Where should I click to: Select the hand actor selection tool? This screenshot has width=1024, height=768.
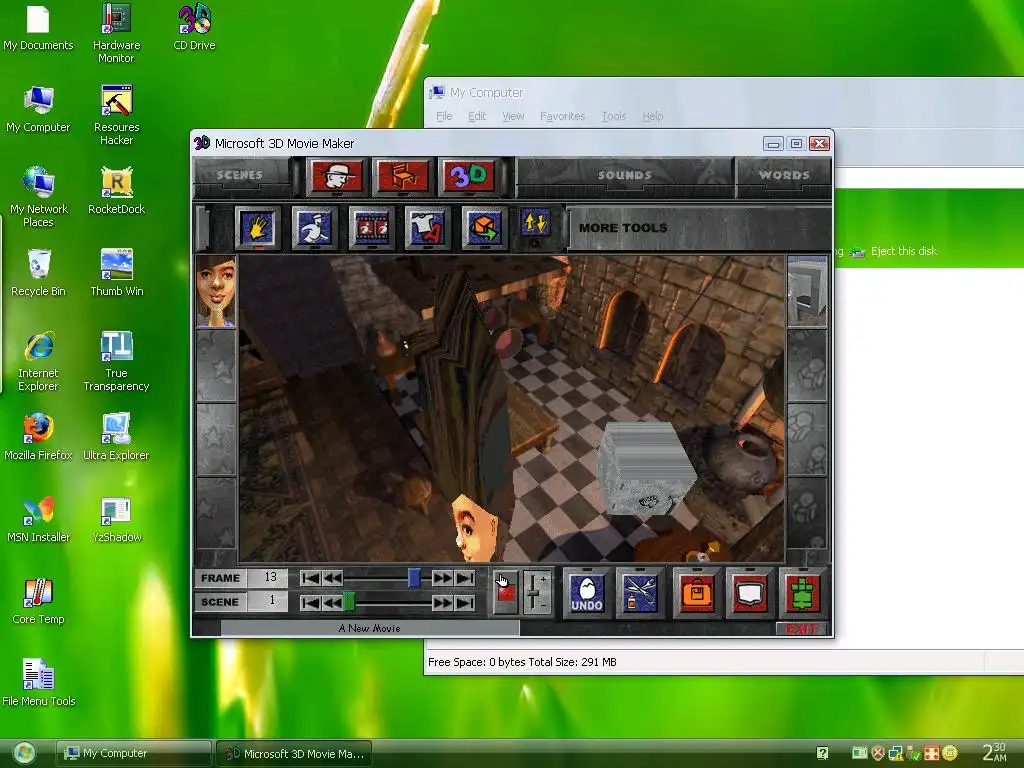point(257,228)
